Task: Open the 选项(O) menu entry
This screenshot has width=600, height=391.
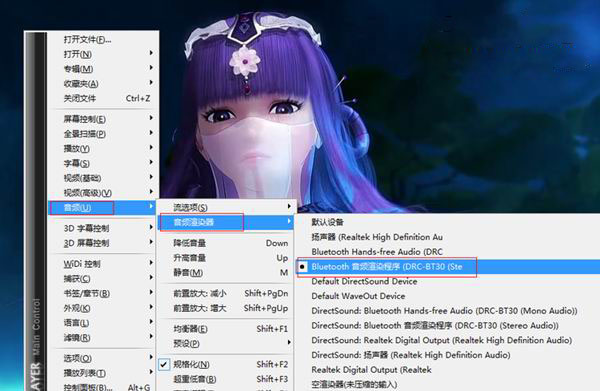Action: pos(103,358)
